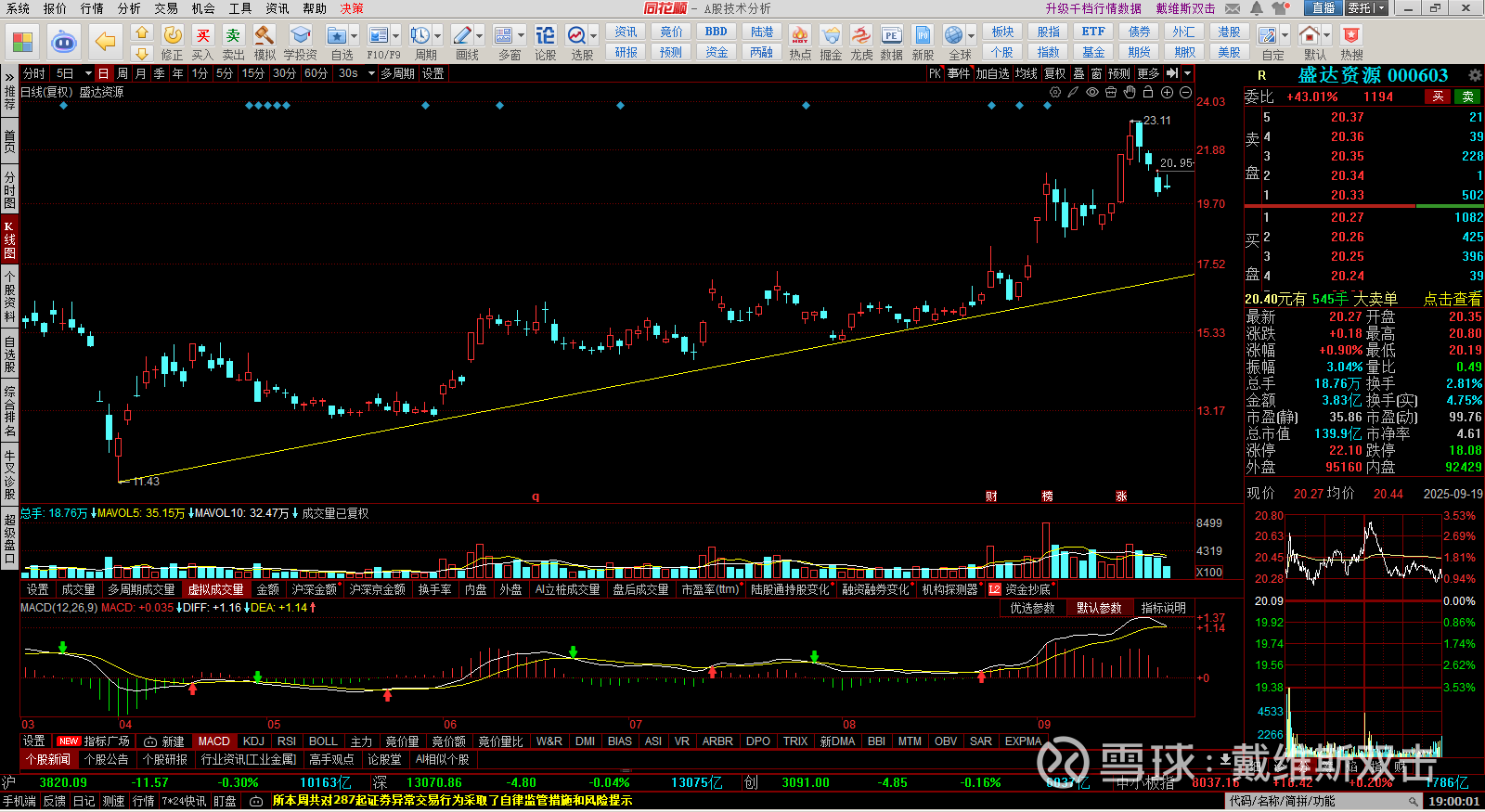Select the chart drawing pen icon
The width and height of the screenshot is (1485, 812).
pos(1073,92)
